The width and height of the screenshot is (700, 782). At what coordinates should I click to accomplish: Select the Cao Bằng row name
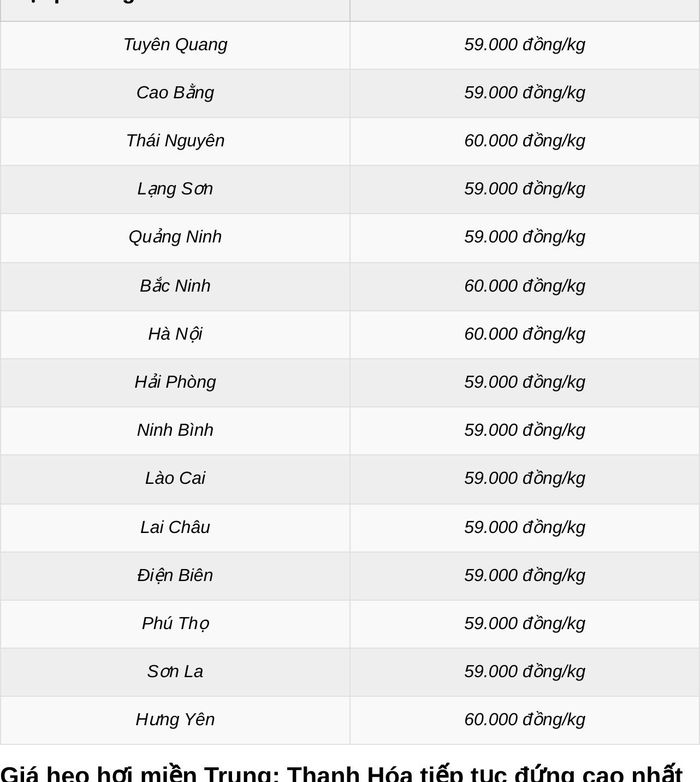pos(175,93)
